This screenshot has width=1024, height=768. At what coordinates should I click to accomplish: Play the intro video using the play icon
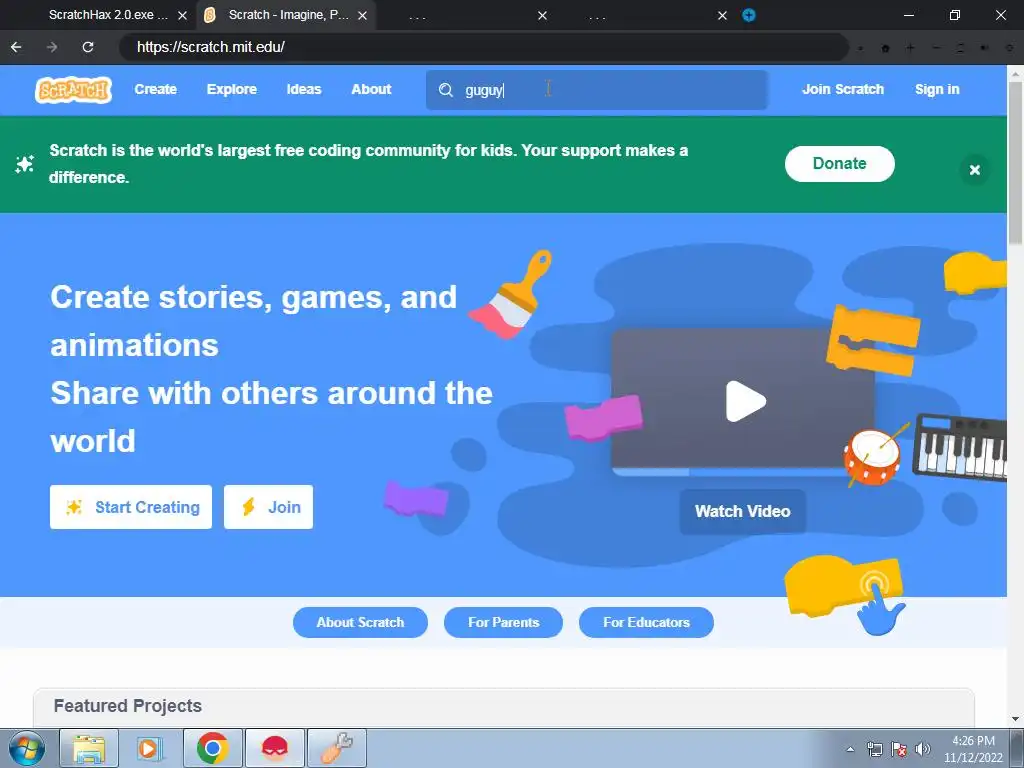pos(745,401)
